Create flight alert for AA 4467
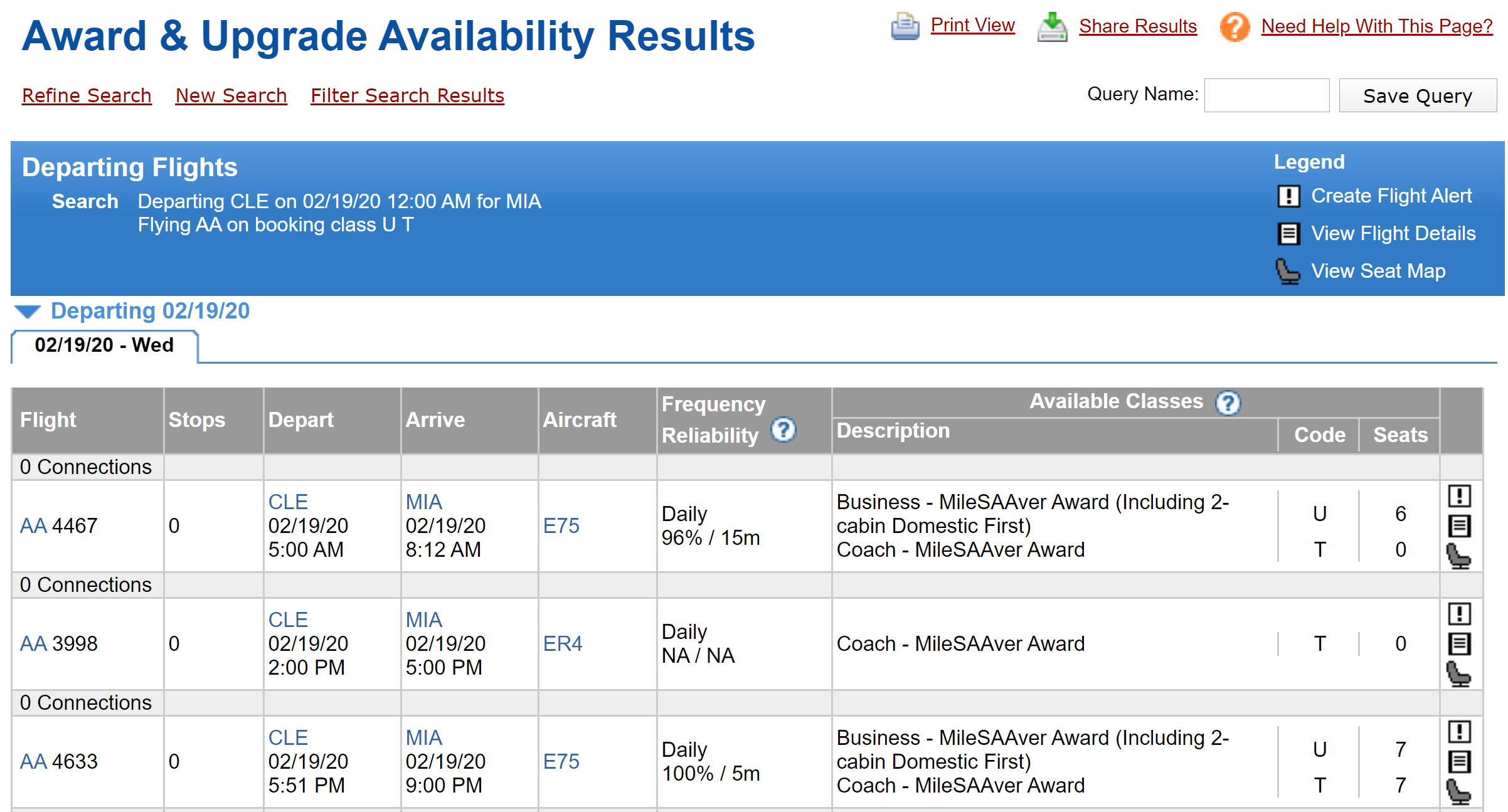The image size is (1508, 812). pyautogui.click(x=1459, y=496)
